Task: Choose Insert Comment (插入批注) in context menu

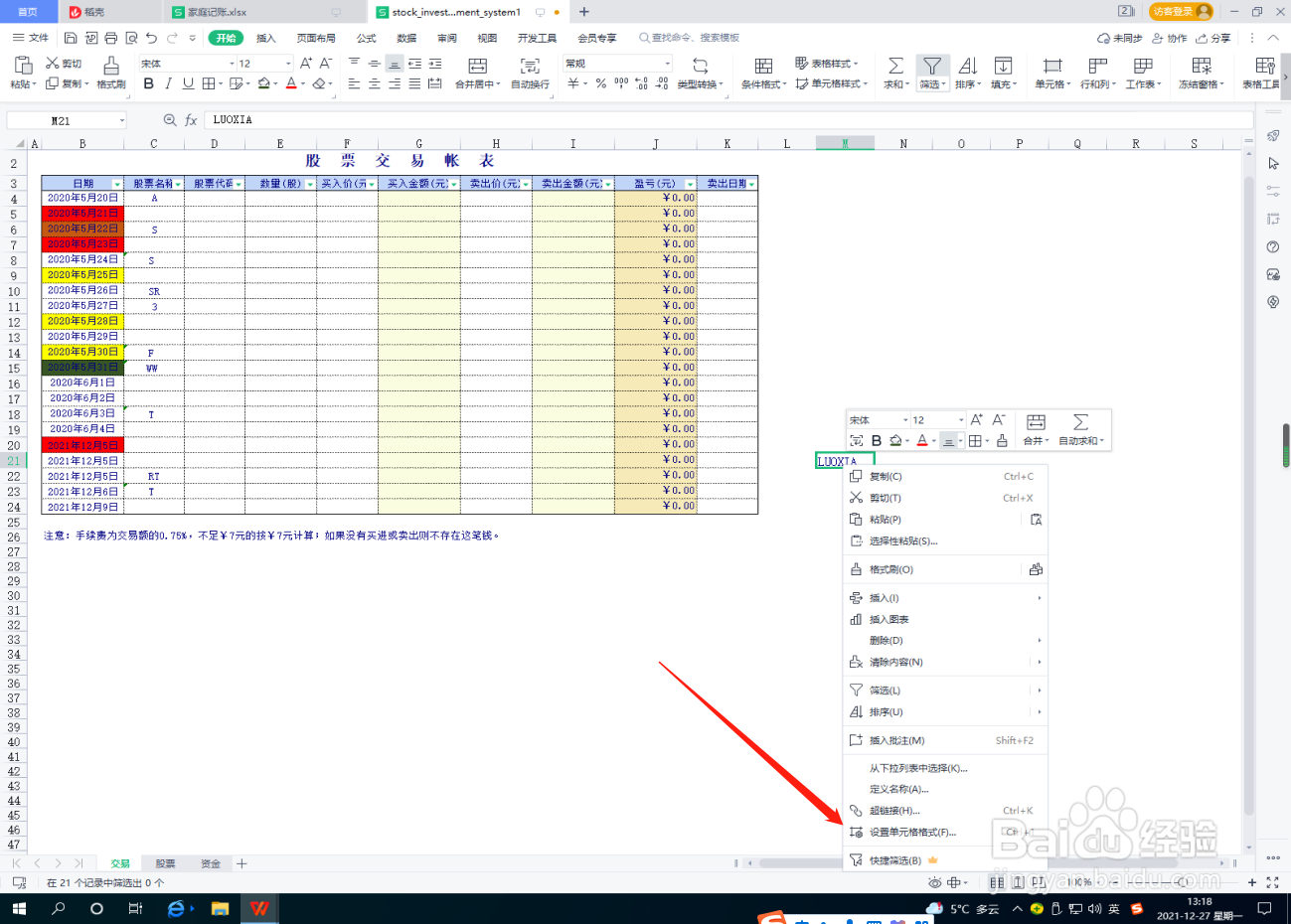Action: coord(944,740)
